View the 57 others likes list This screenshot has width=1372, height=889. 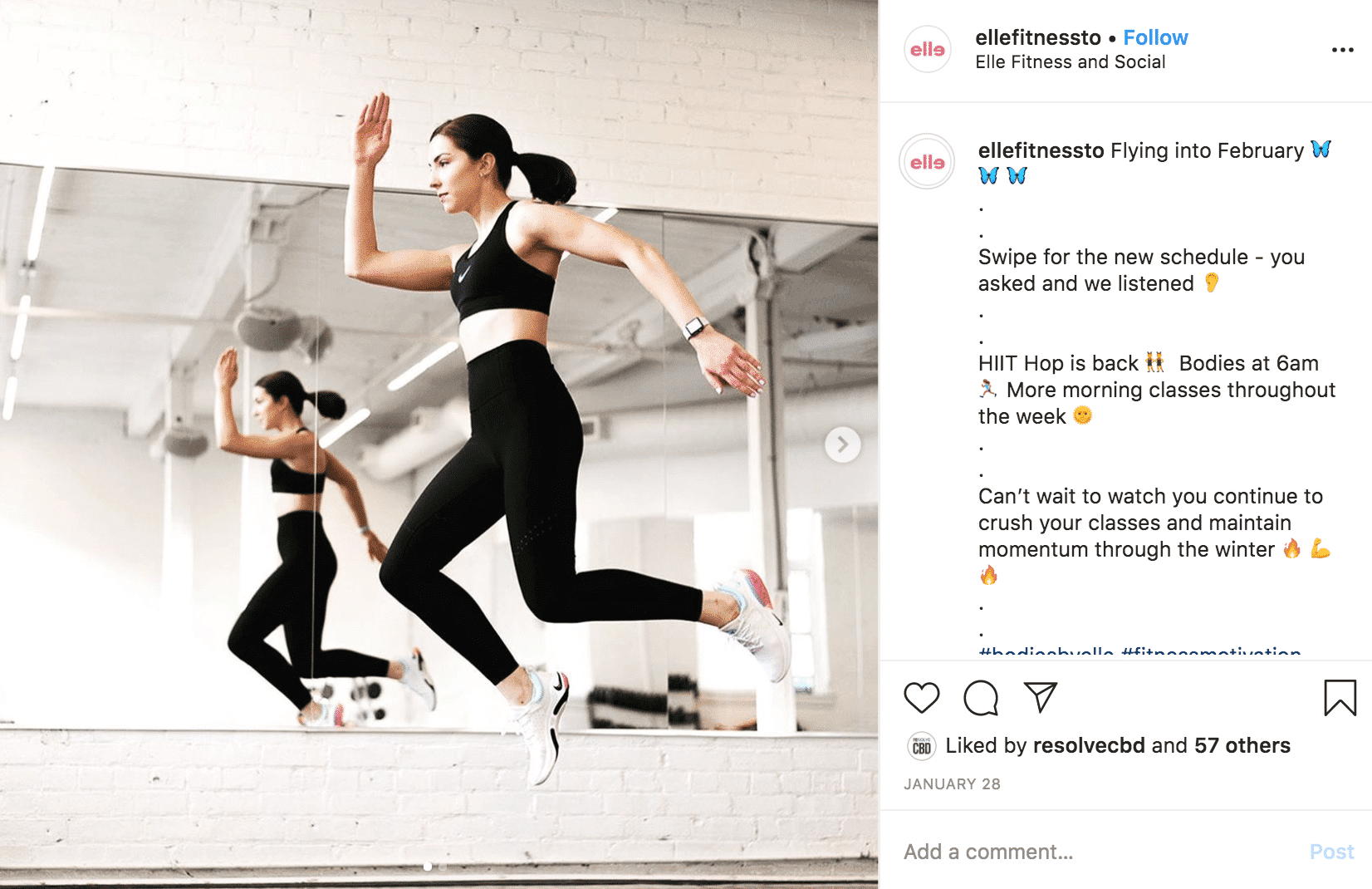[x=1242, y=745]
